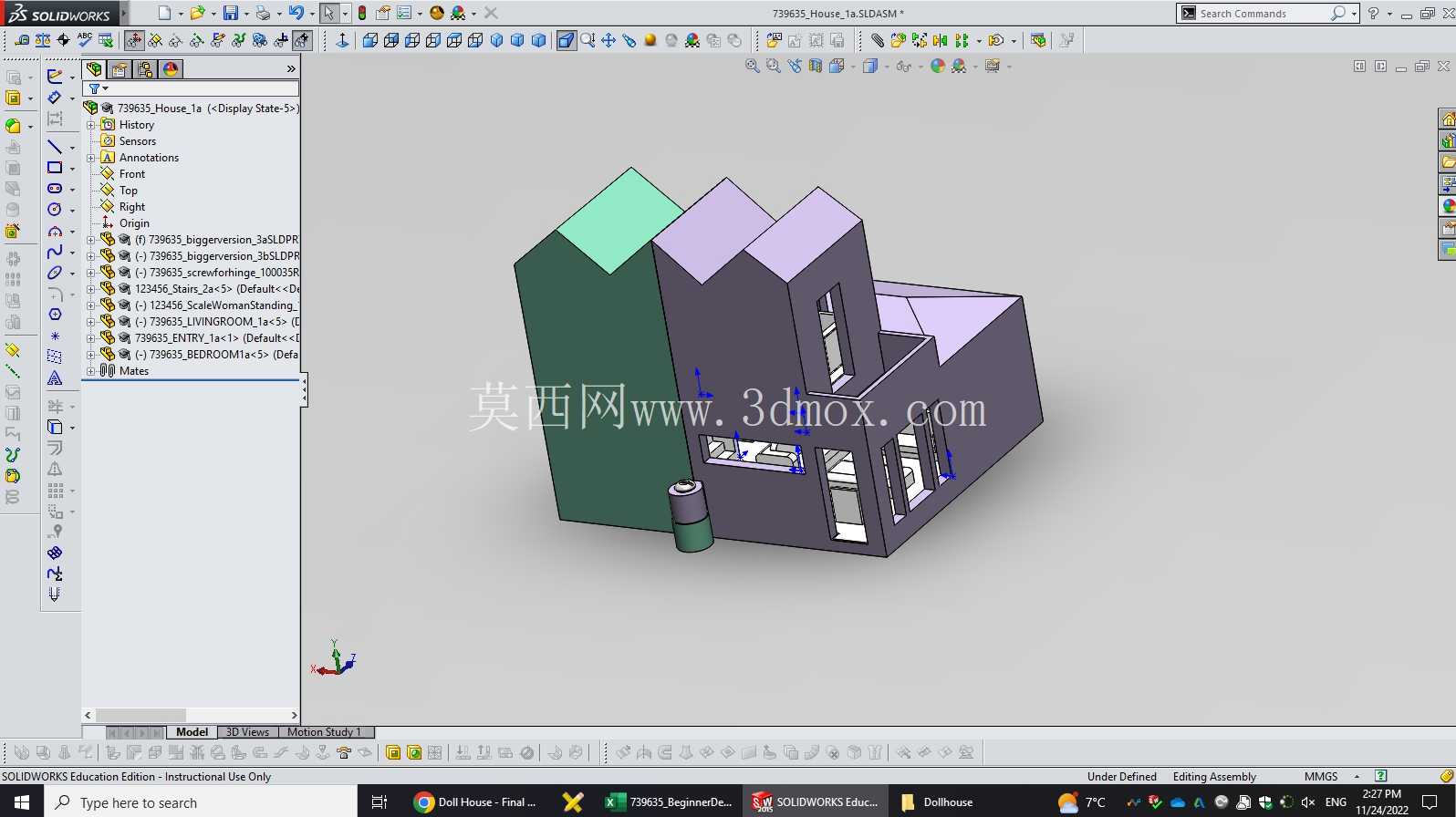Click the Section View icon in view toolbar
Viewport: 1456px width, 817px height.
coord(816,67)
